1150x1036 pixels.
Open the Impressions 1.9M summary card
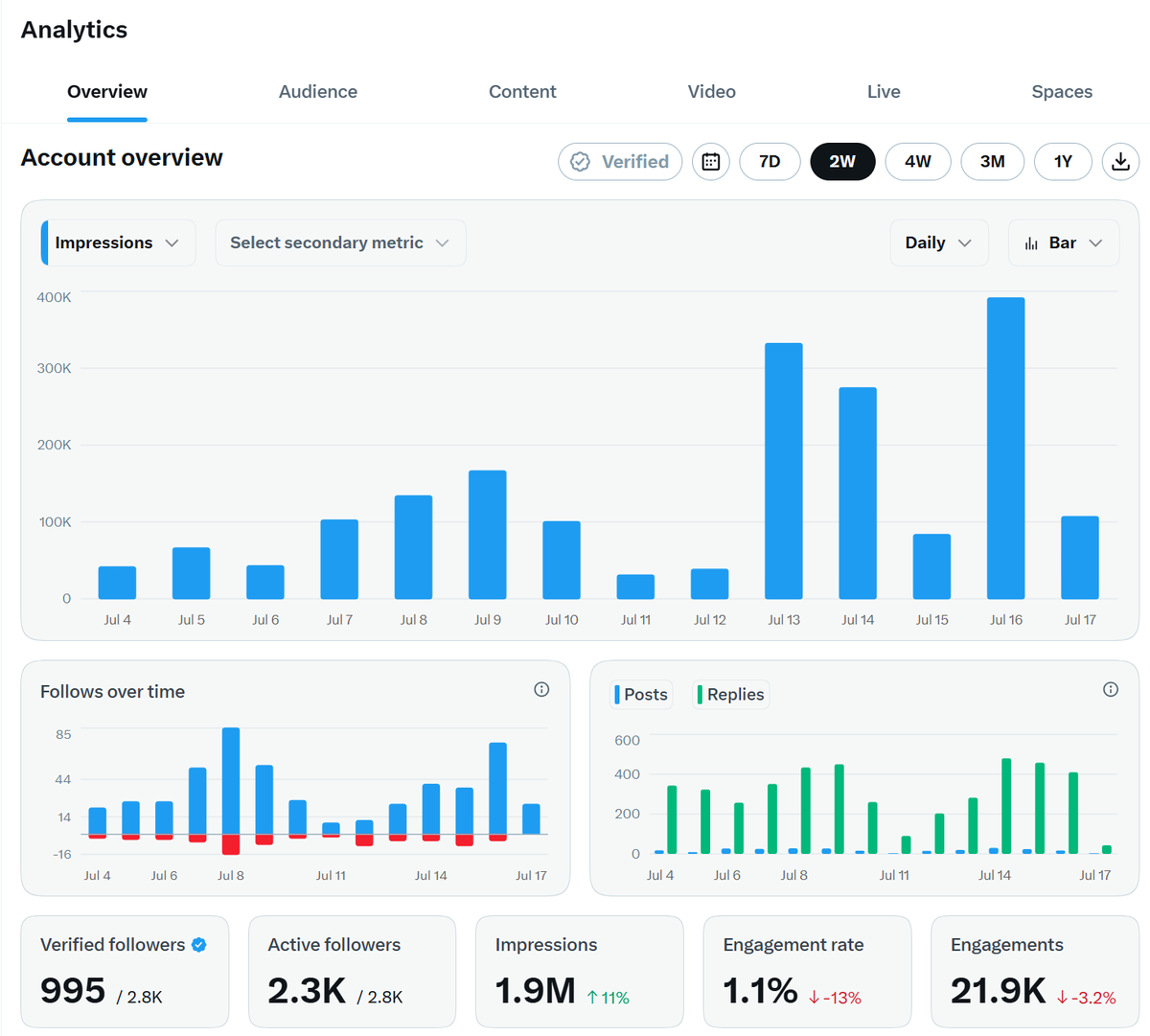tap(580, 972)
